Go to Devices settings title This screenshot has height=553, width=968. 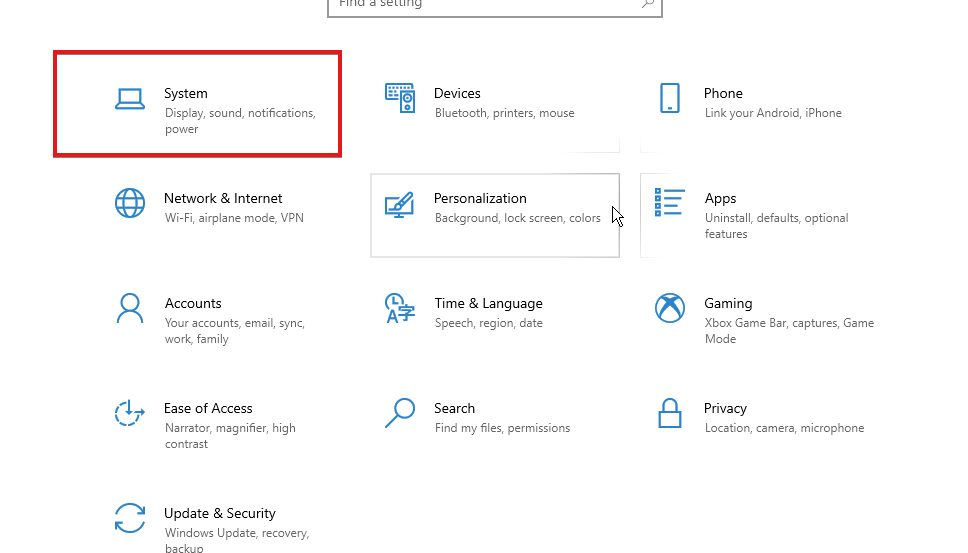pos(457,93)
